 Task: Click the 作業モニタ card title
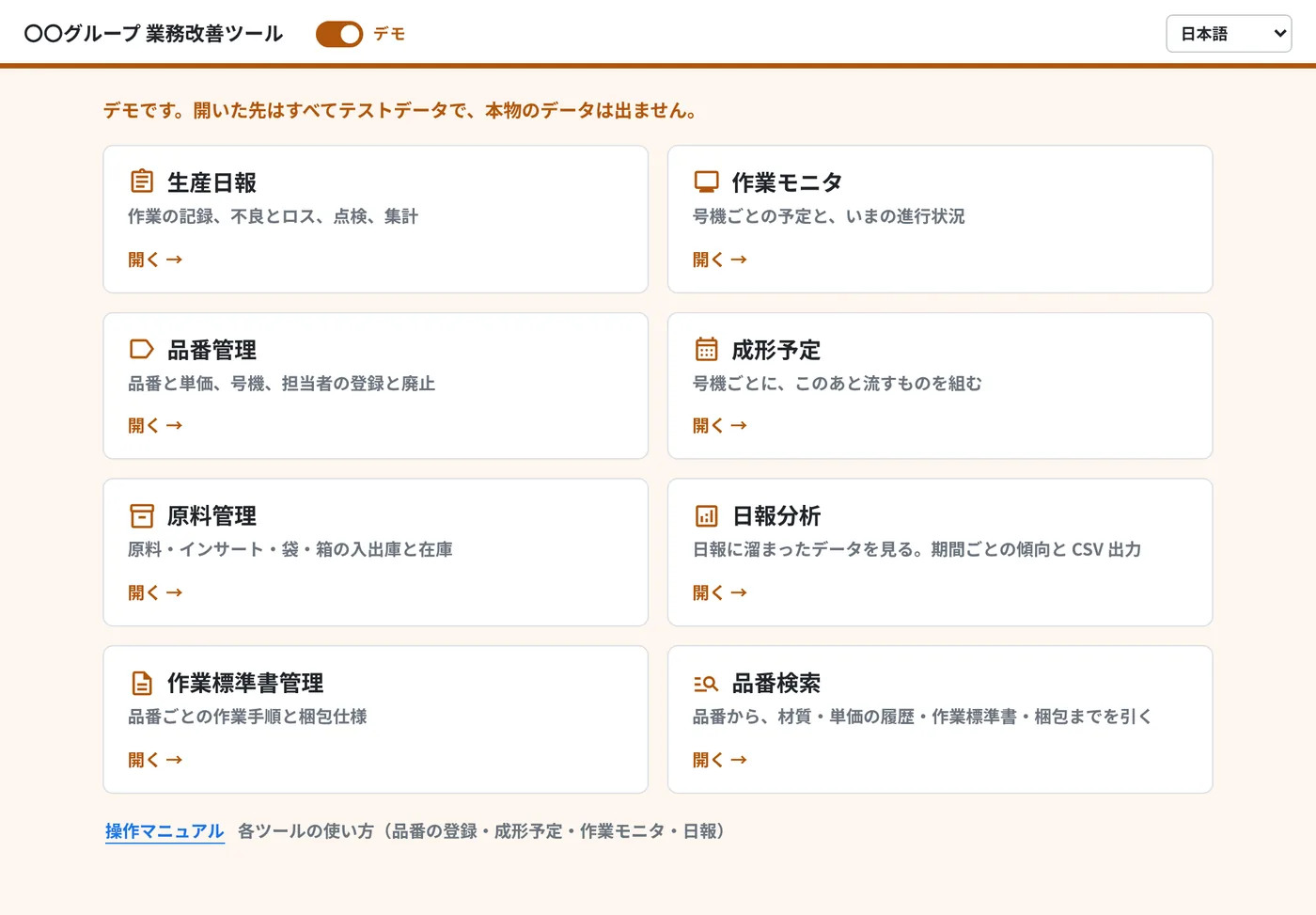787,182
